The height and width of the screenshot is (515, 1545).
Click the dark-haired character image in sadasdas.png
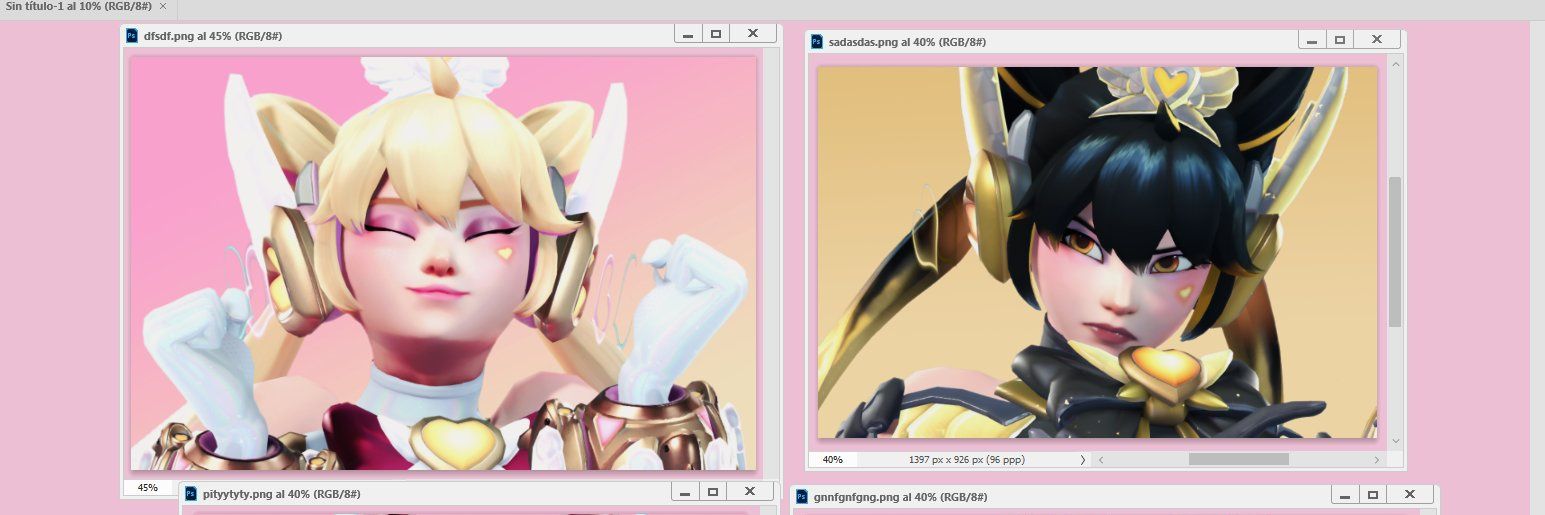(x=1098, y=252)
